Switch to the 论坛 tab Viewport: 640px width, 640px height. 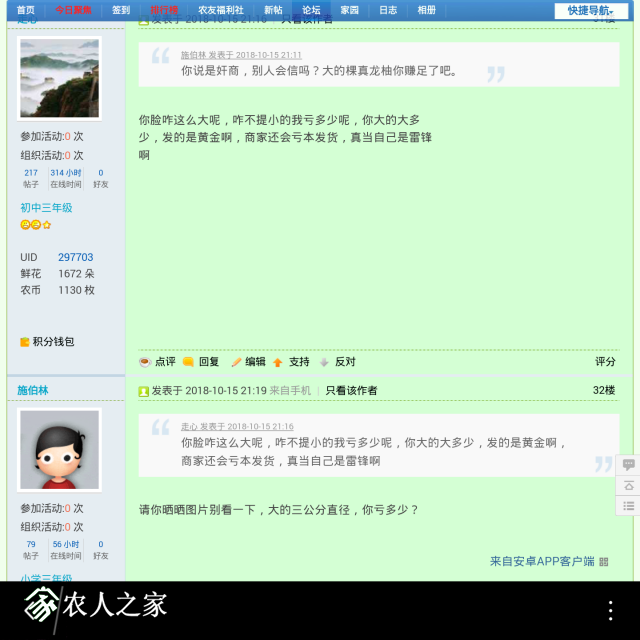pos(311,10)
